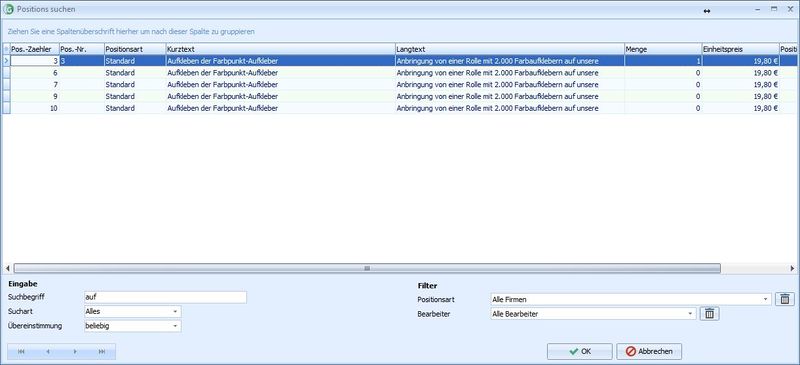Clear the Bearbeiter filter with trash icon
This screenshot has width=800, height=365.
click(x=709, y=313)
